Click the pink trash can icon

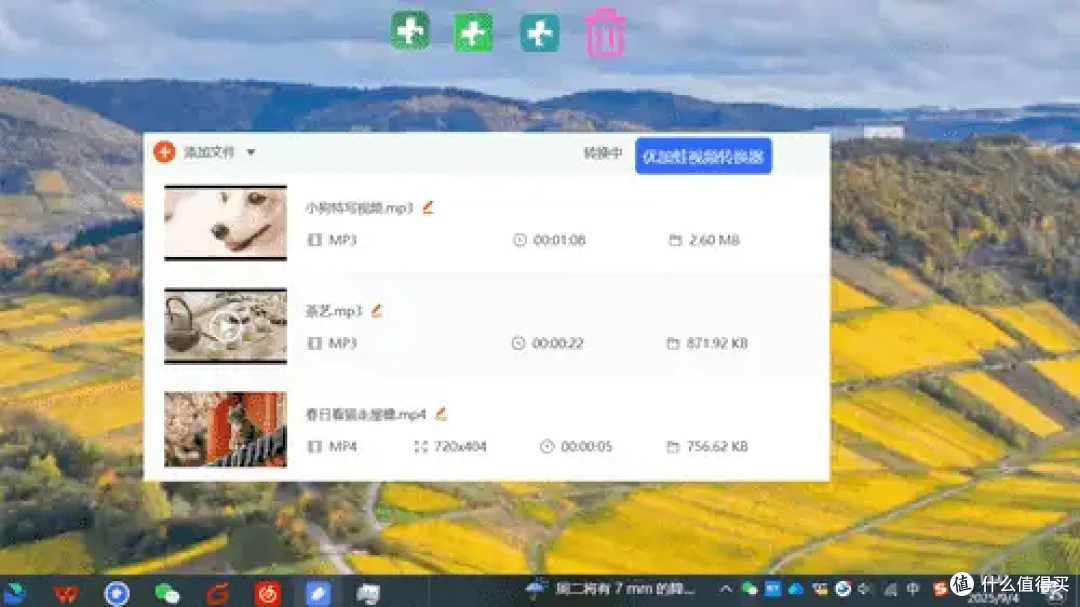605,33
